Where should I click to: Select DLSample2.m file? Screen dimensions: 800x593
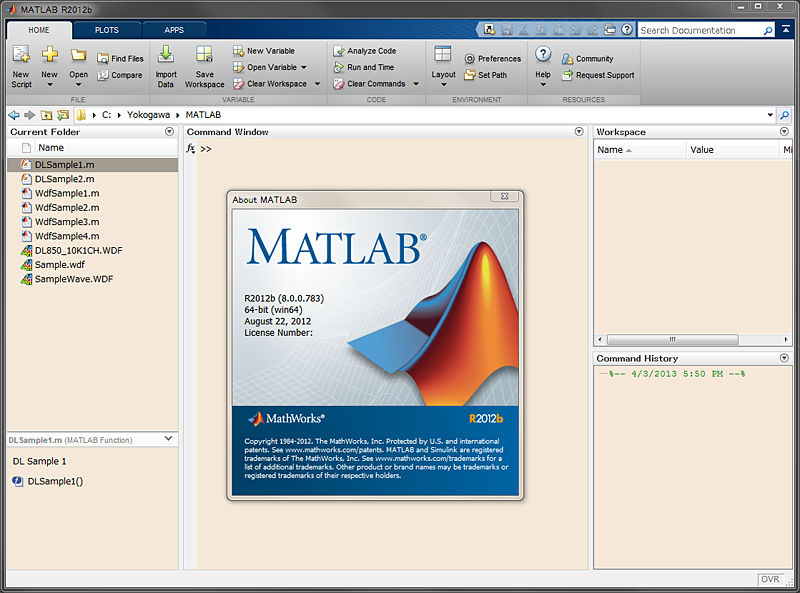coord(64,179)
